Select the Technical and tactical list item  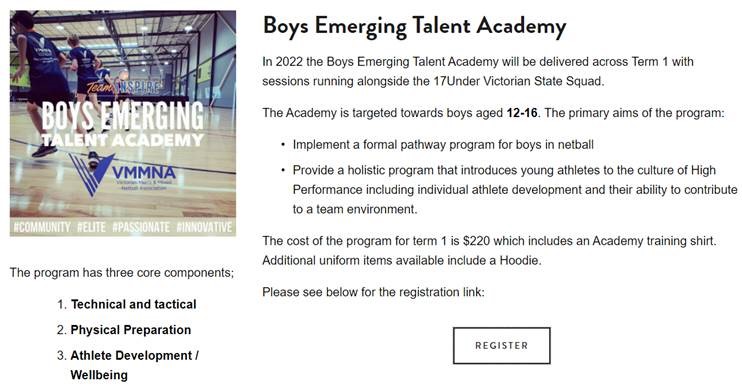(x=133, y=304)
